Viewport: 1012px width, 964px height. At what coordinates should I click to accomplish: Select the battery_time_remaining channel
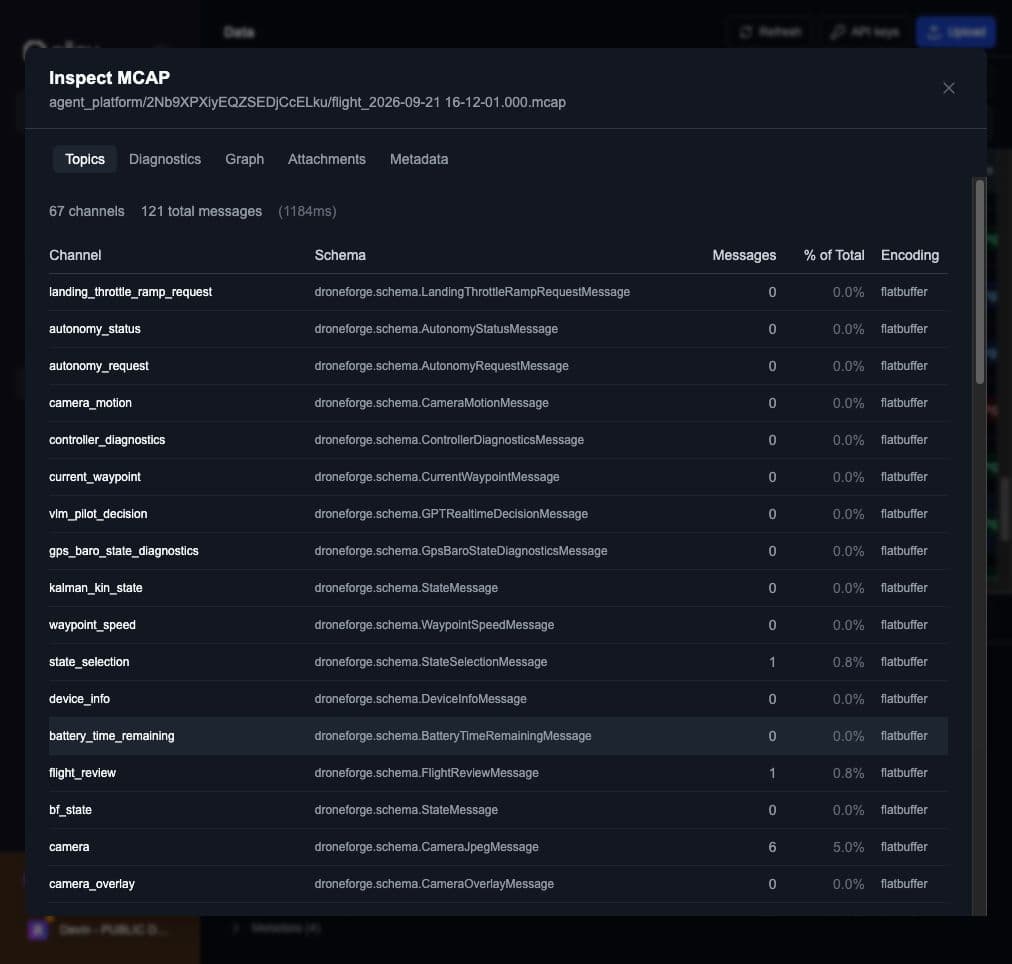coord(112,736)
